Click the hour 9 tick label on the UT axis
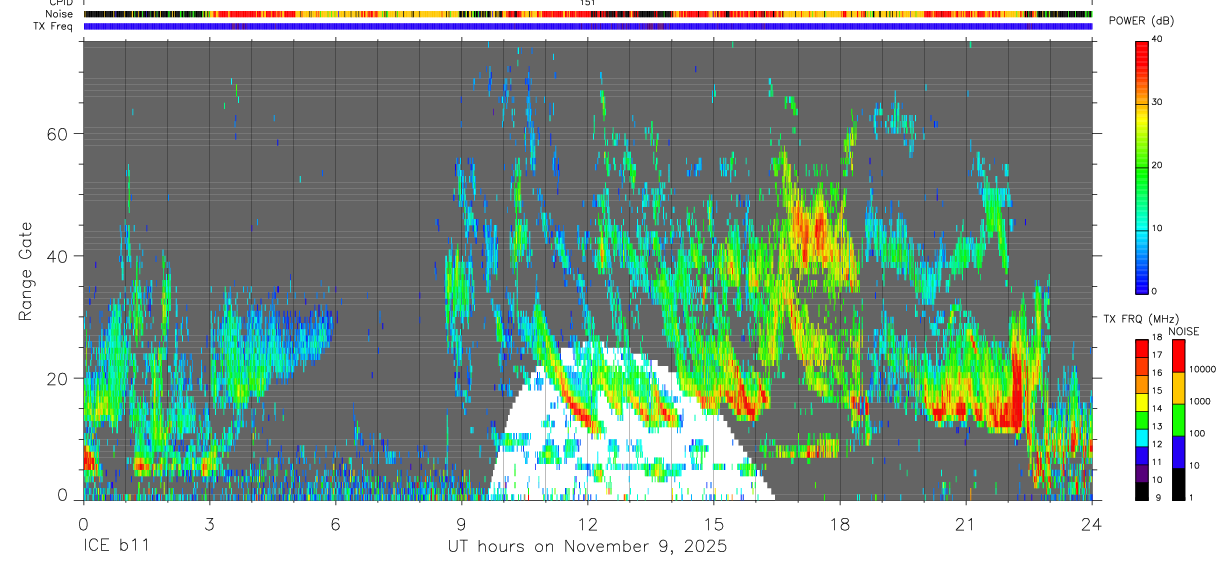Image resolution: width=1228 pixels, height=567 pixels. tap(461, 525)
